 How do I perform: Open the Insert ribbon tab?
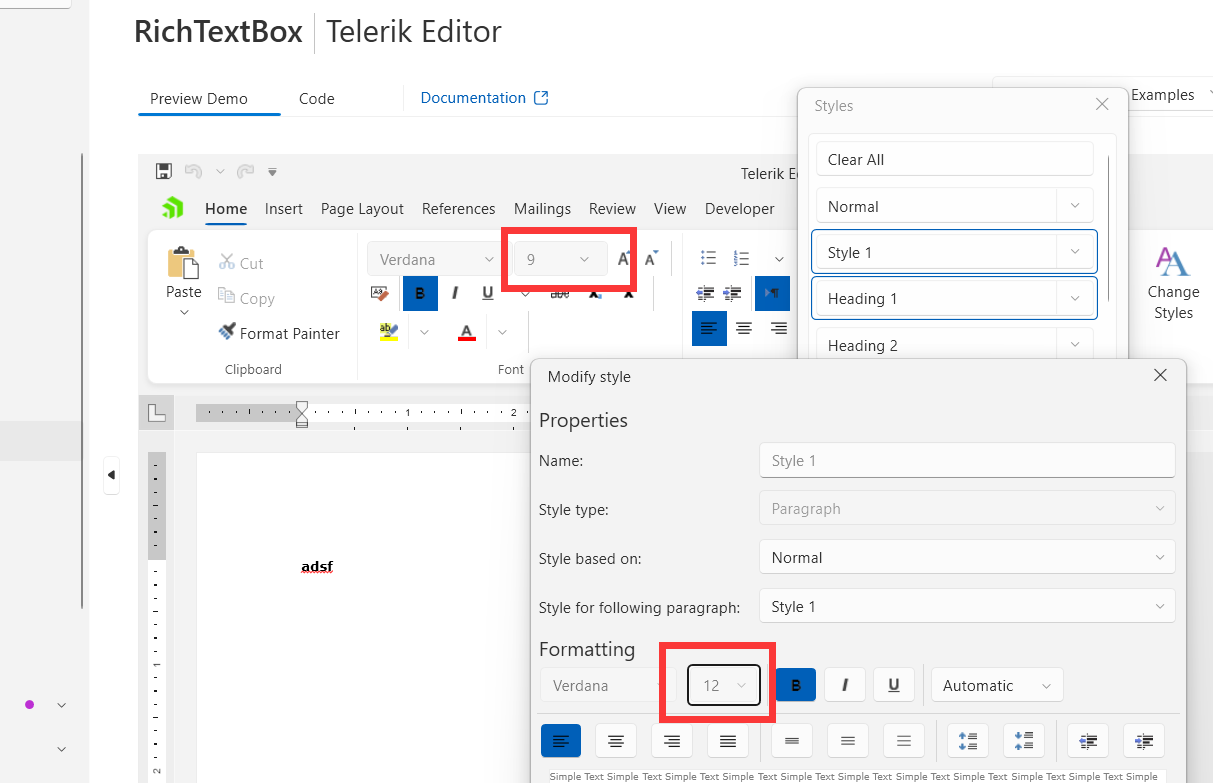(284, 208)
